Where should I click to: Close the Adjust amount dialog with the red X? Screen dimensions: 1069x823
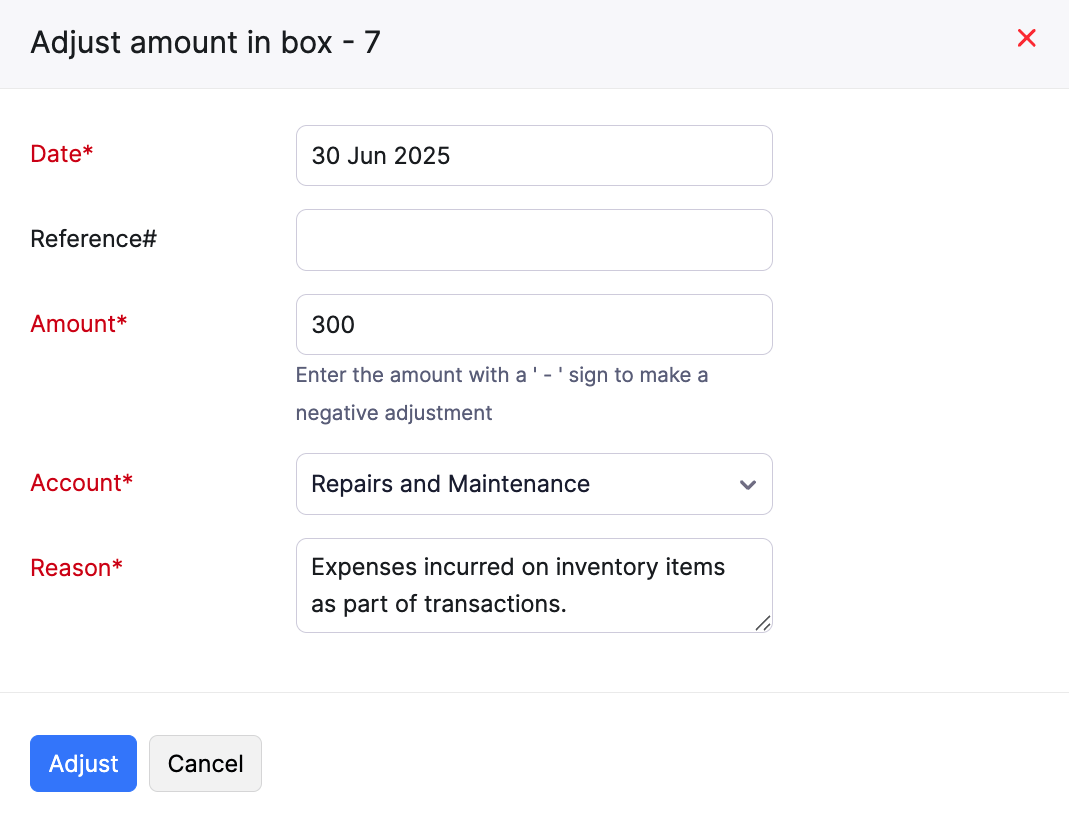pos(1026,39)
